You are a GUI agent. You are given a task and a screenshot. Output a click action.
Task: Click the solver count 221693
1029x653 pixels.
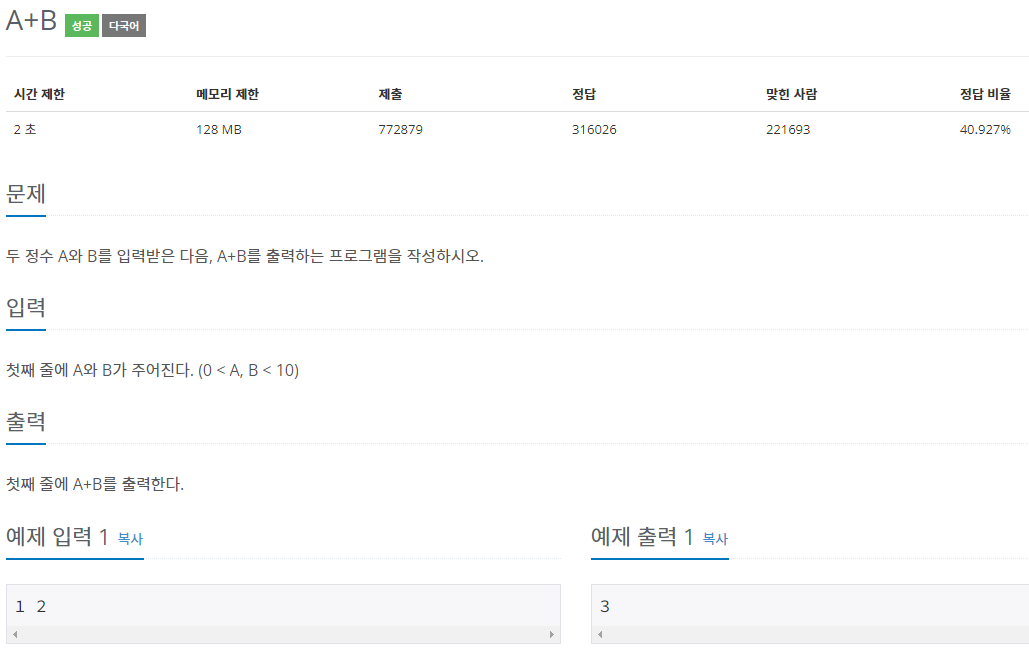788,129
